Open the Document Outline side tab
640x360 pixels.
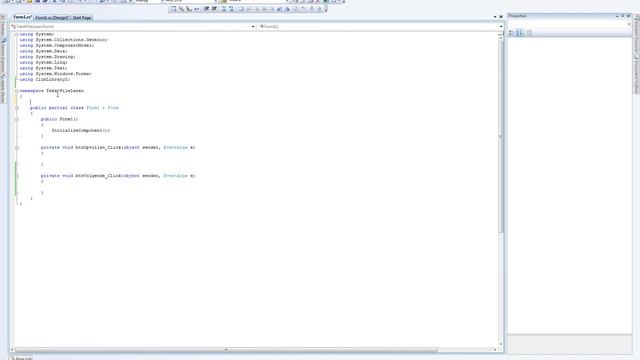tap(636, 76)
